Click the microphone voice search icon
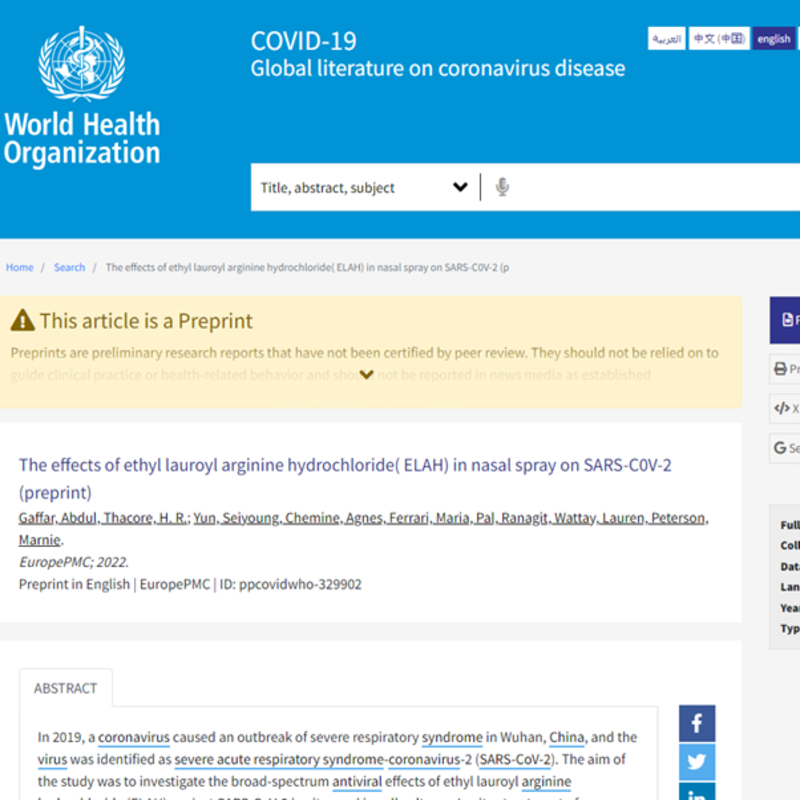Image resolution: width=800 pixels, height=800 pixels. 502,187
